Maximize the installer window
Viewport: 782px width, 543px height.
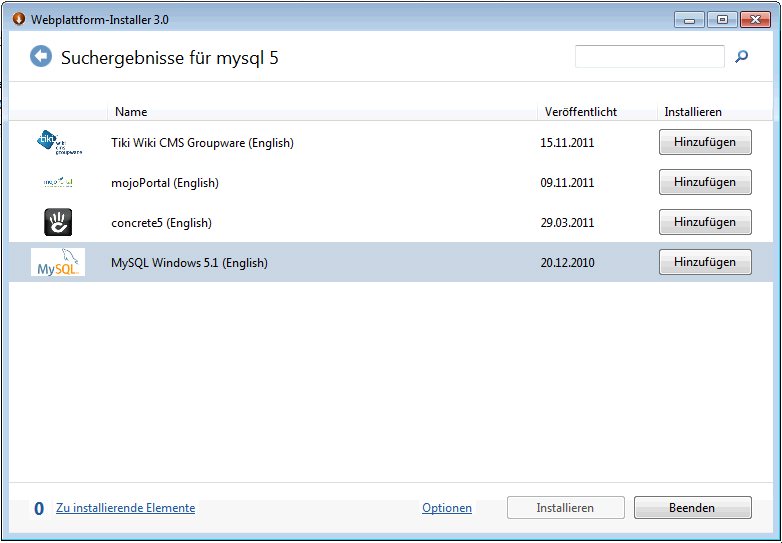click(x=720, y=19)
